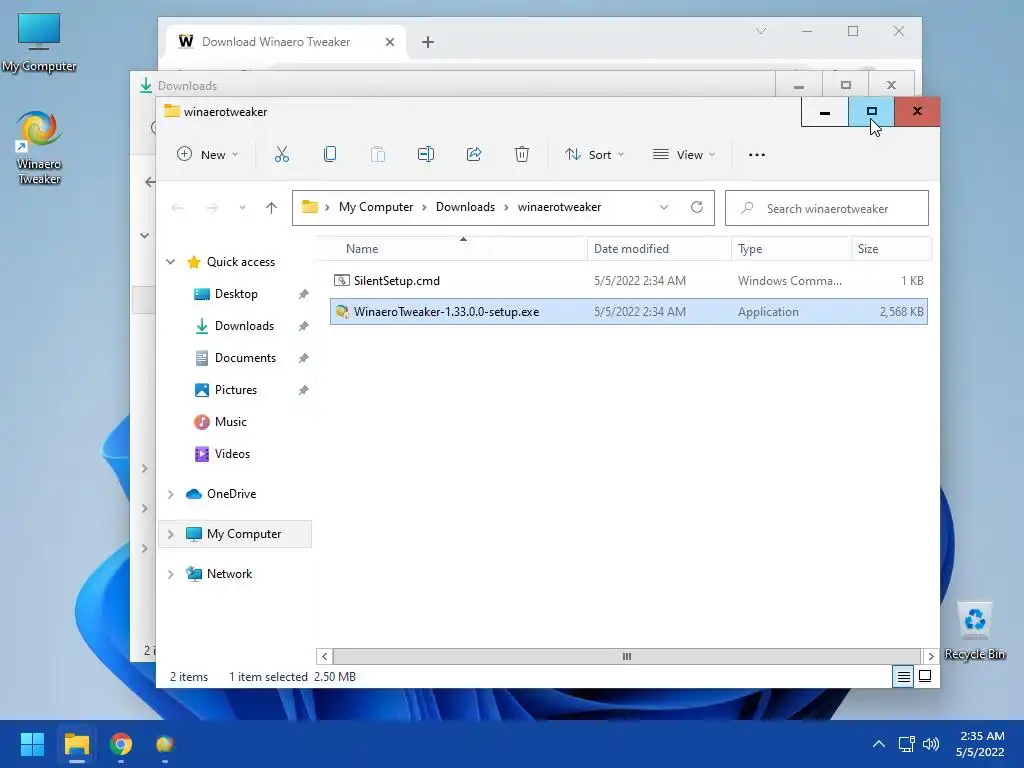1024x768 pixels.
Task: Click the Delete trash icon in toolbar
Action: [521, 155]
